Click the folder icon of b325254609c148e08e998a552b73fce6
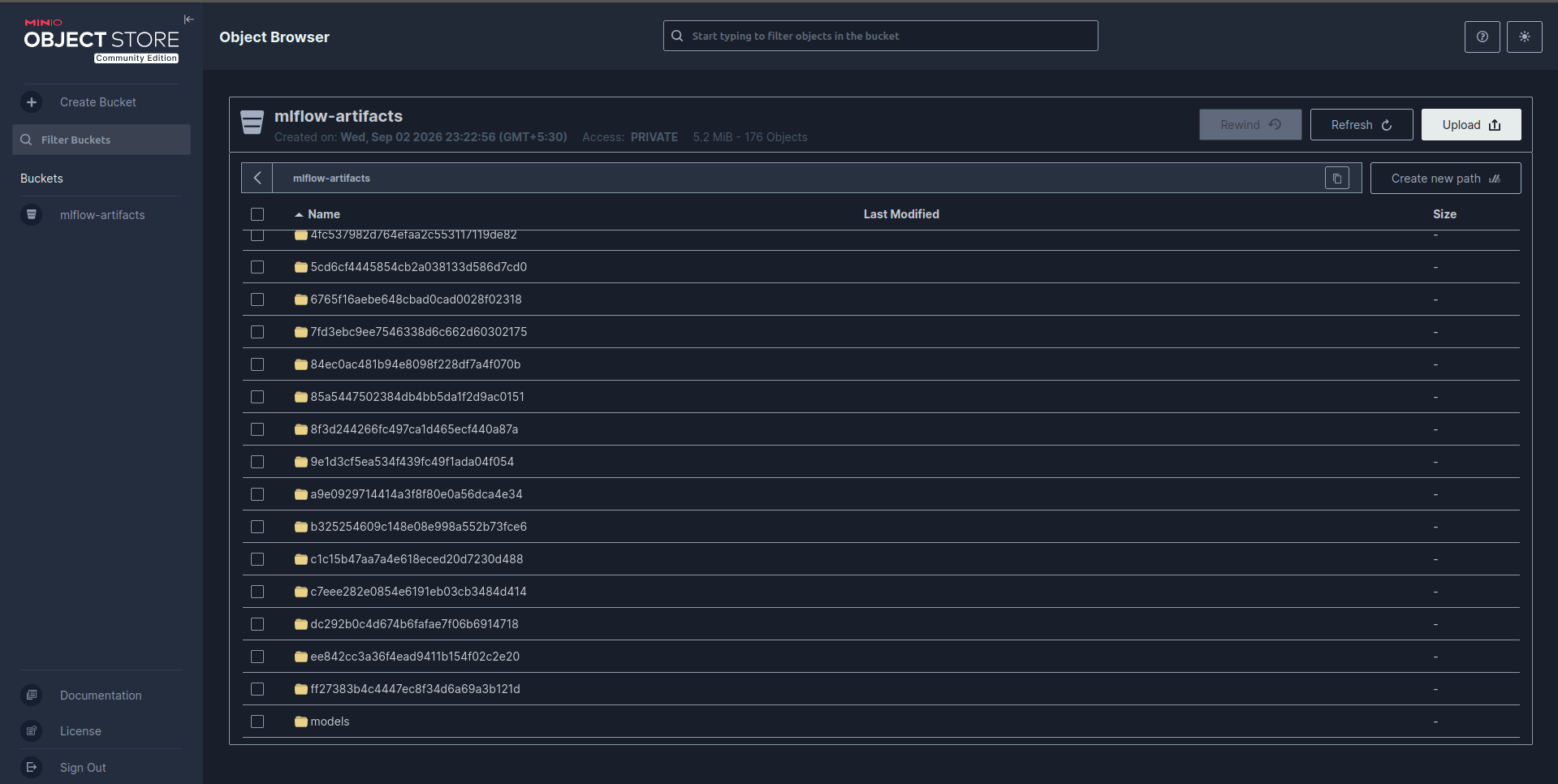This screenshot has height=784, width=1558. [301, 527]
